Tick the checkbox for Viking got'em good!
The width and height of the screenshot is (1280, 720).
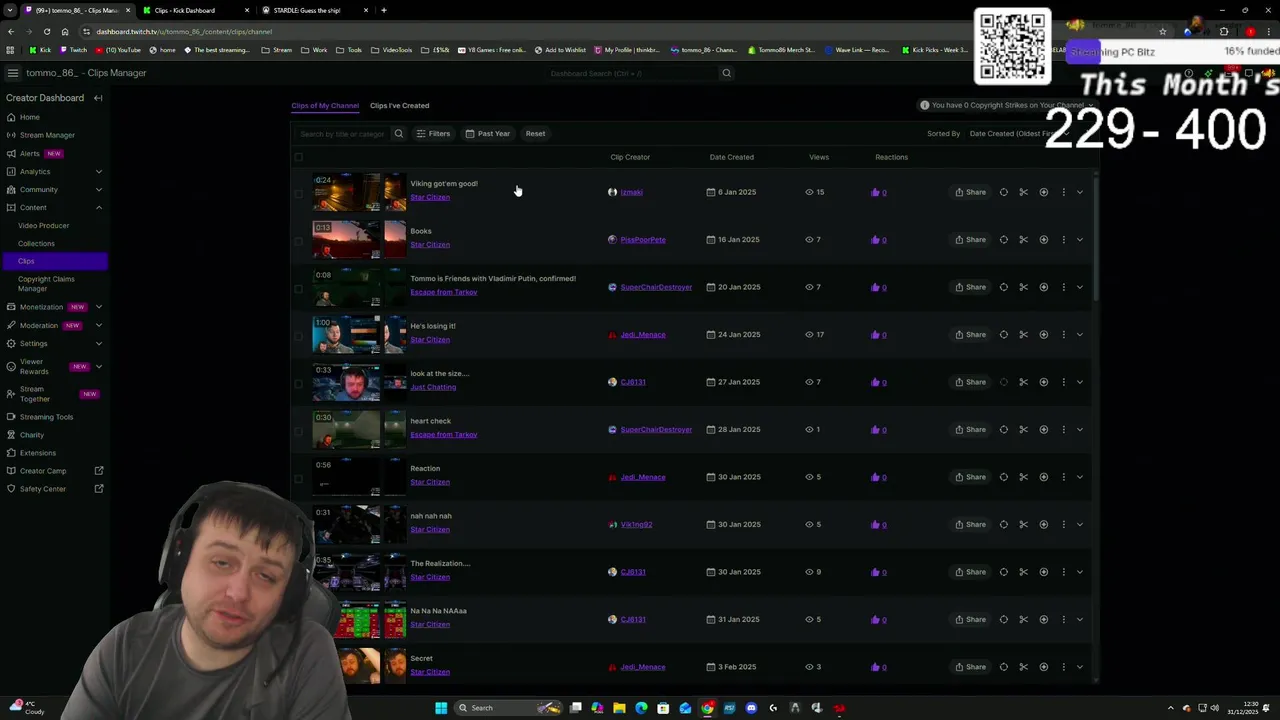click(298, 193)
